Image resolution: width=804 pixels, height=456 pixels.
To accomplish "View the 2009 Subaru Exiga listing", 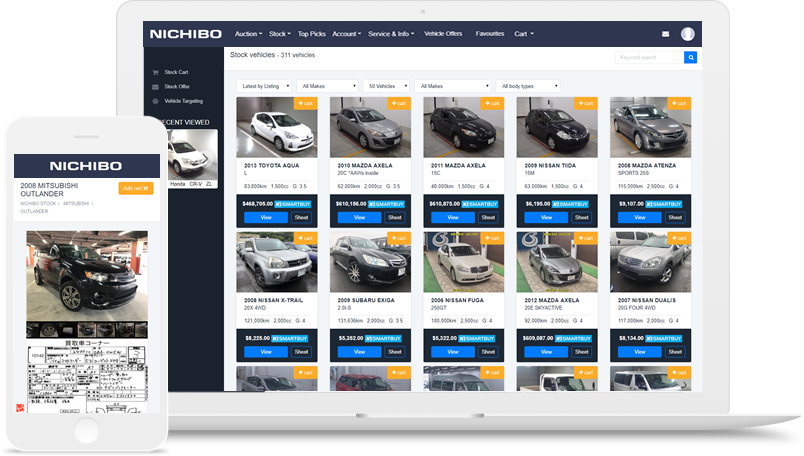I will point(359,352).
